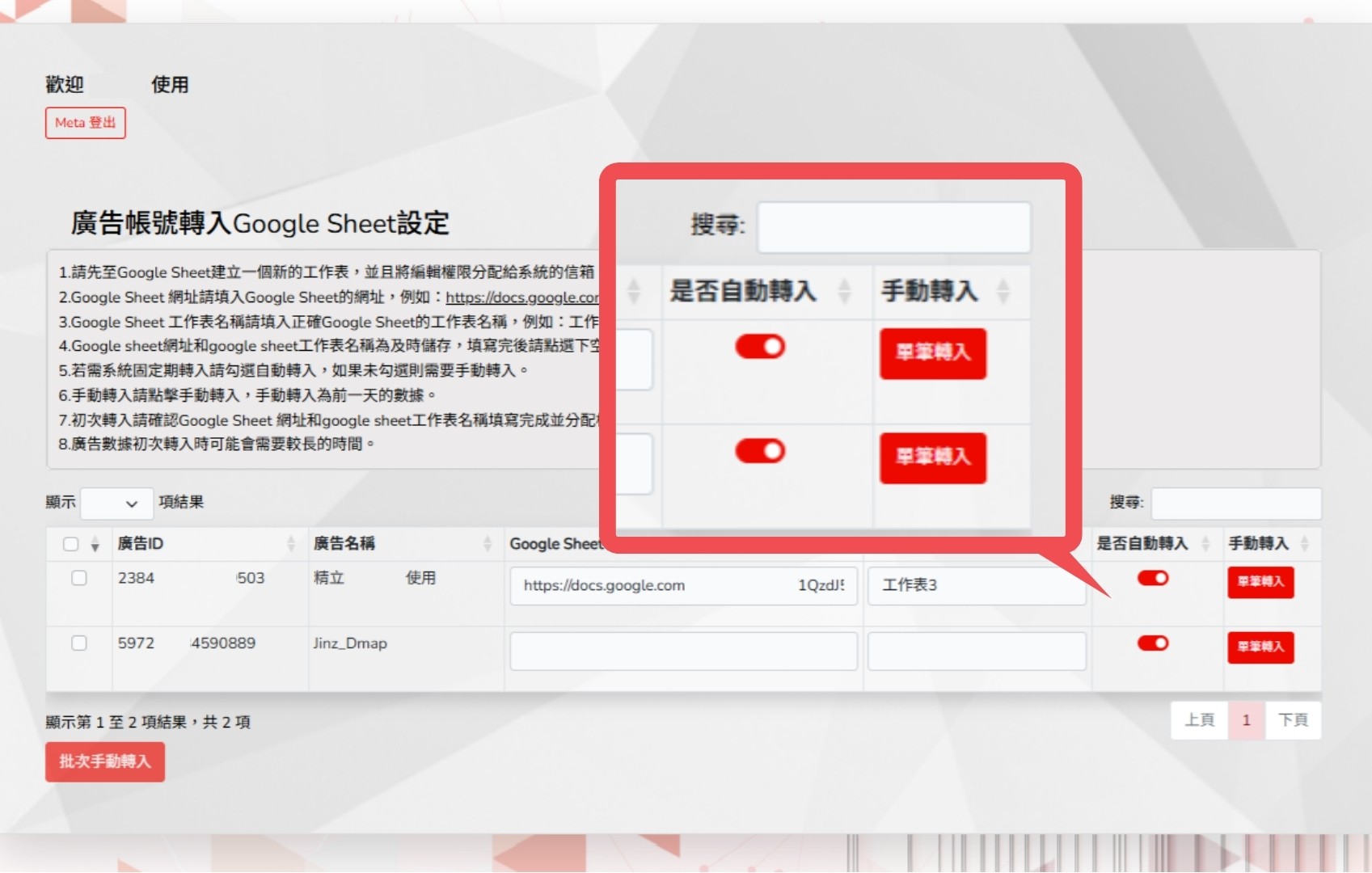Viewport: 1372px width, 873px height.
Task: Click sort arrows next to select-all checkbox
Action: coord(95,545)
